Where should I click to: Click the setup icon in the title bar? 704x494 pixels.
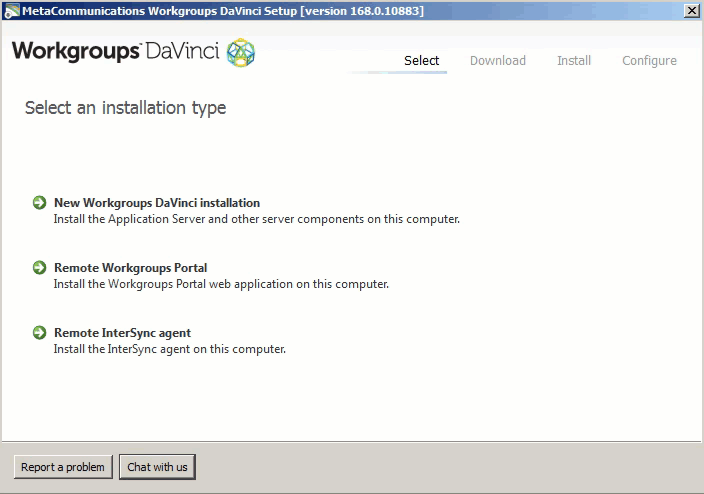[12, 11]
